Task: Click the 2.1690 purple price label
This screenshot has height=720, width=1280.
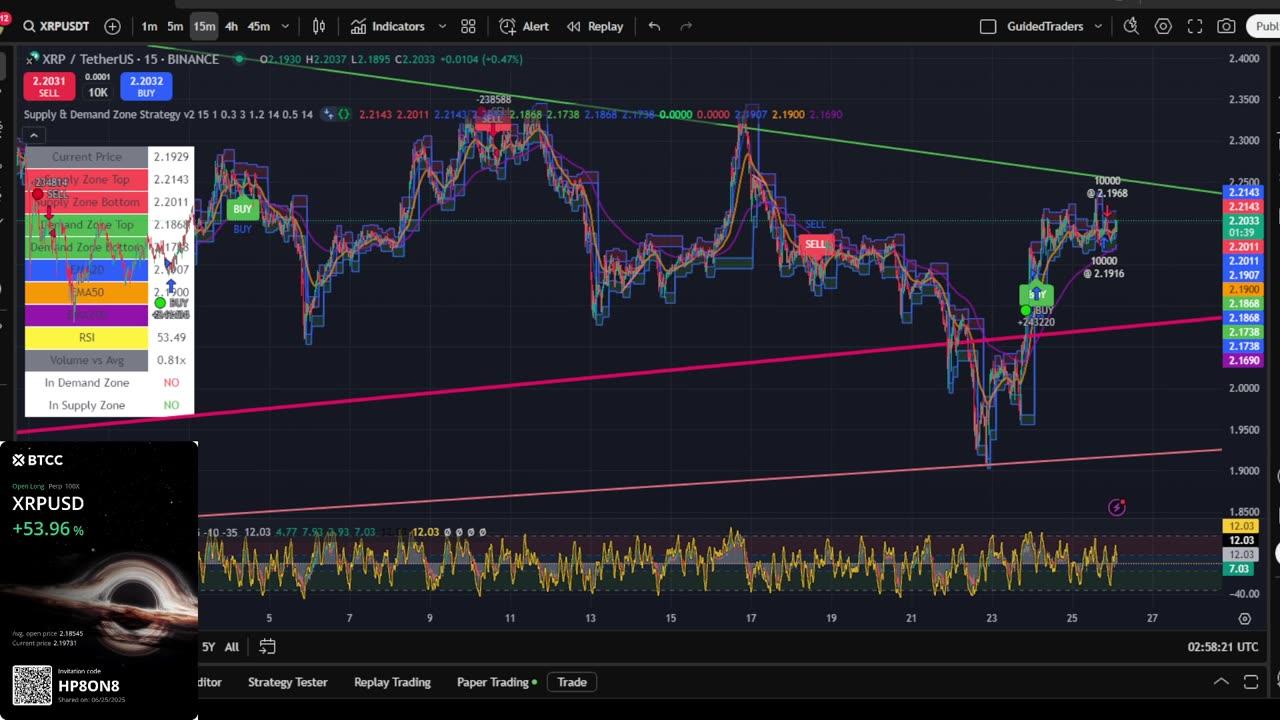Action: 1243,360
